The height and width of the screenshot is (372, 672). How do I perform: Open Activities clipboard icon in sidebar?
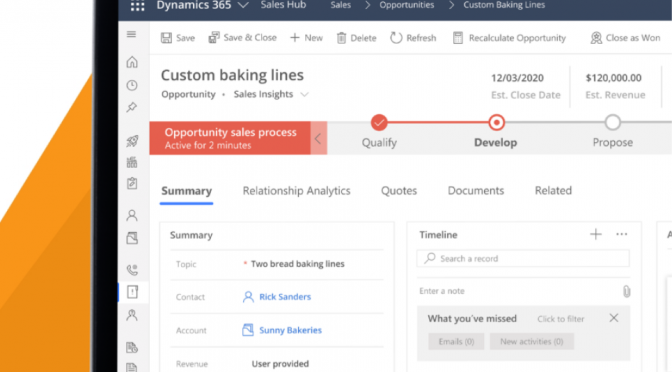132,183
